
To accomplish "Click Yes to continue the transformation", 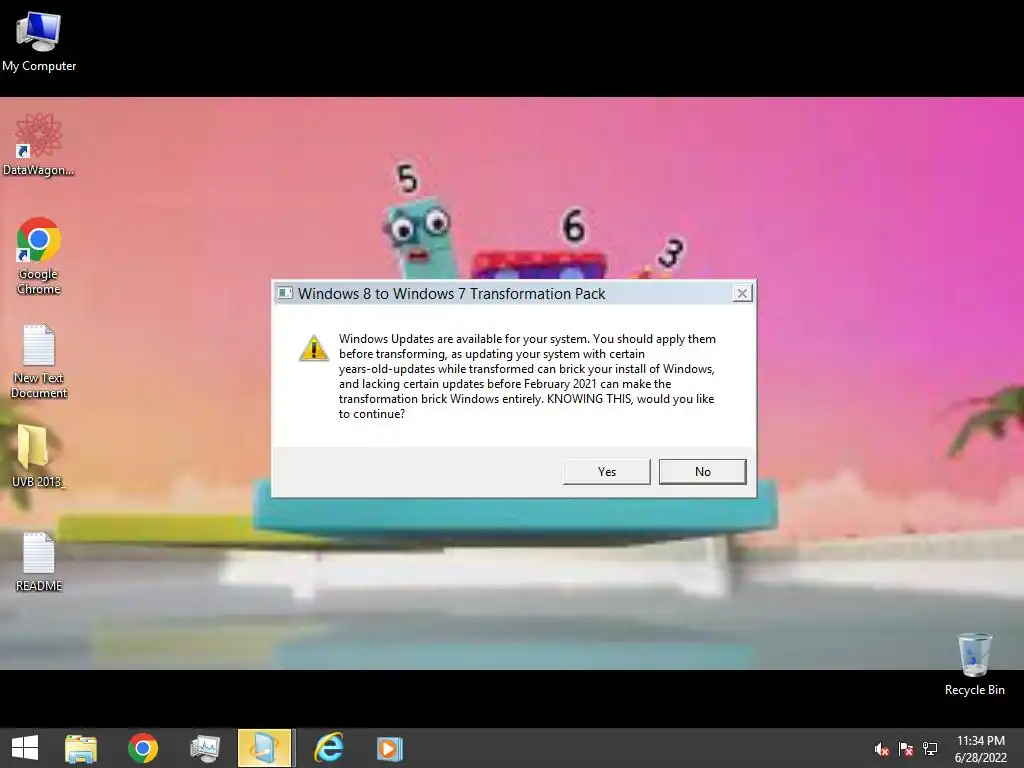I will tap(606, 472).
